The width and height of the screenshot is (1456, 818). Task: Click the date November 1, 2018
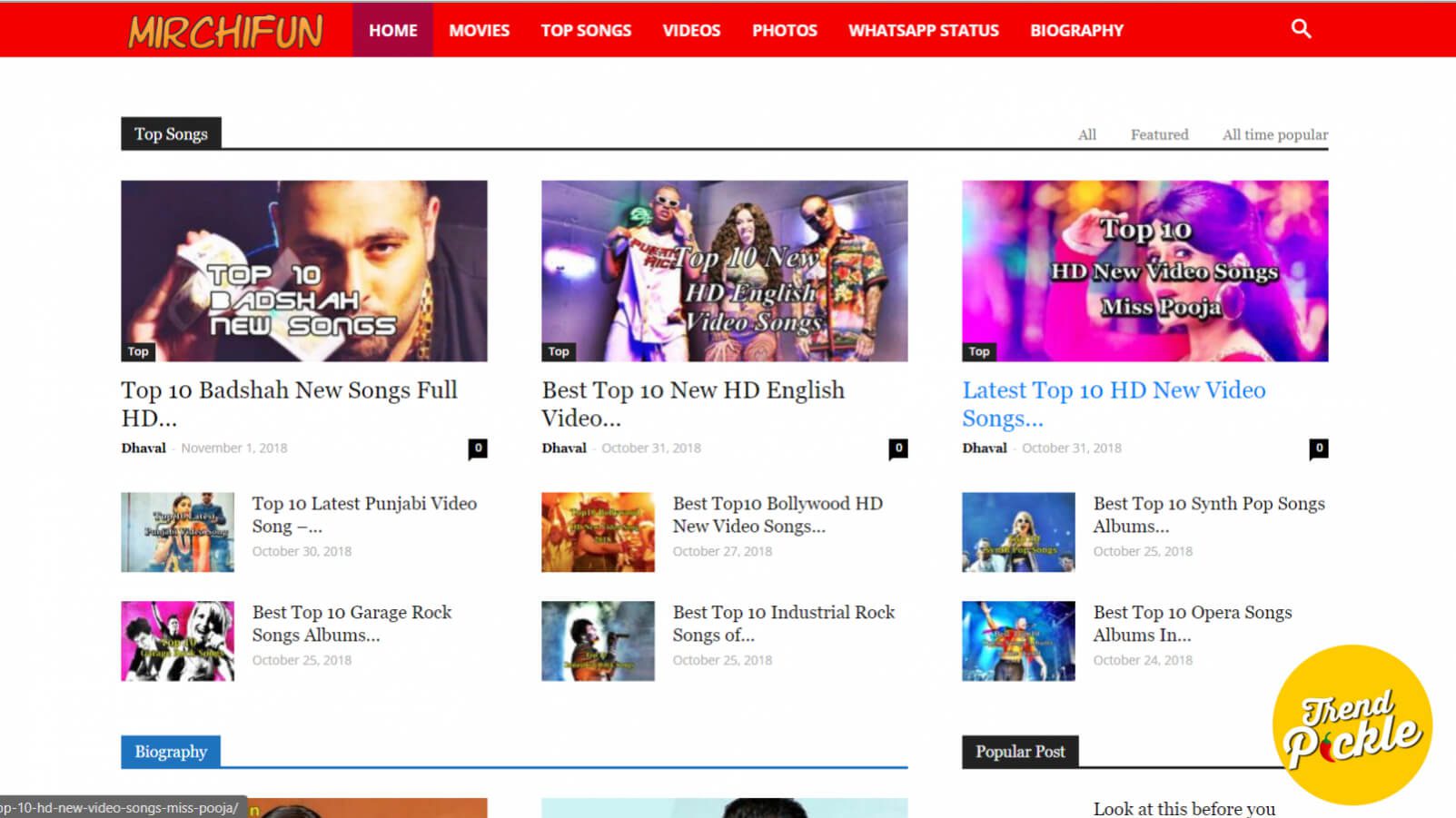click(x=233, y=448)
